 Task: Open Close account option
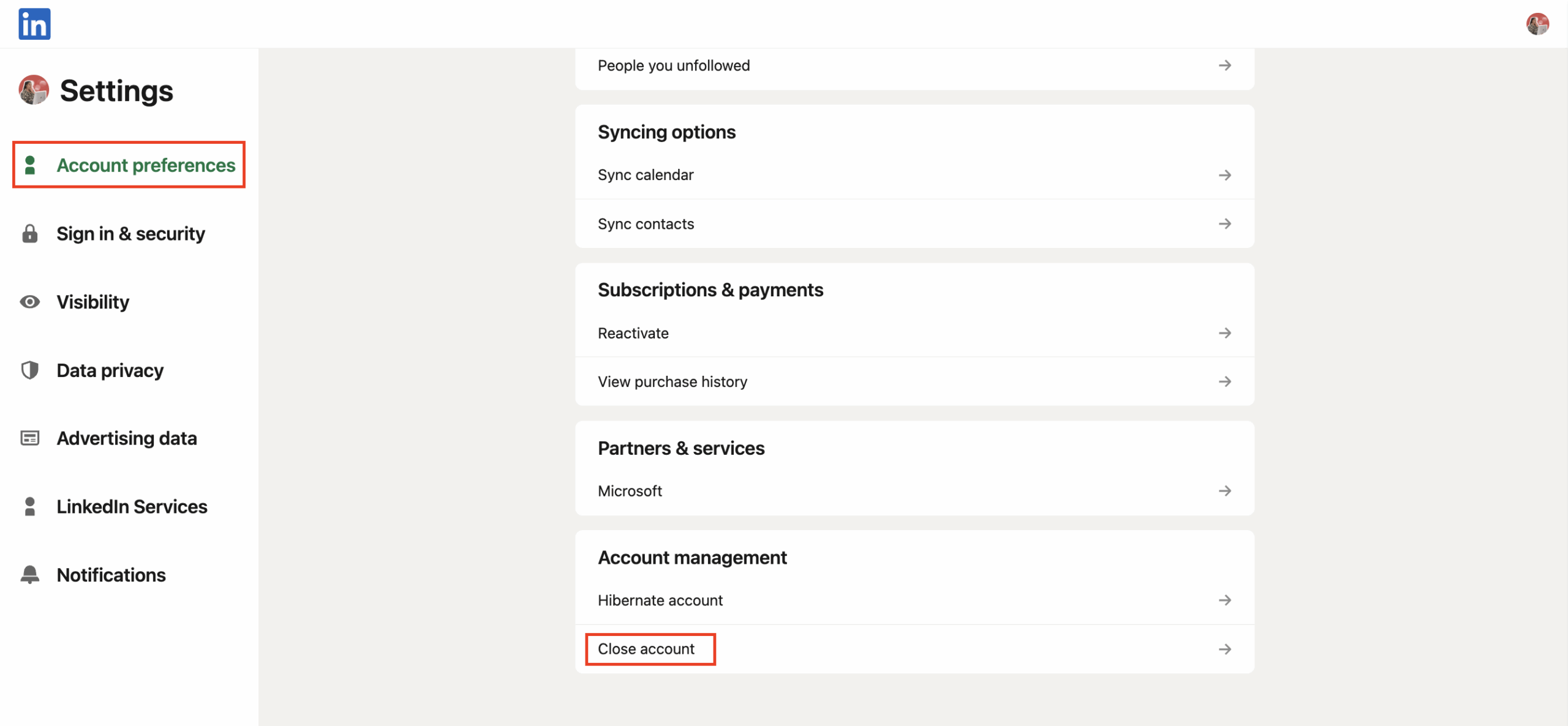click(x=646, y=649)
